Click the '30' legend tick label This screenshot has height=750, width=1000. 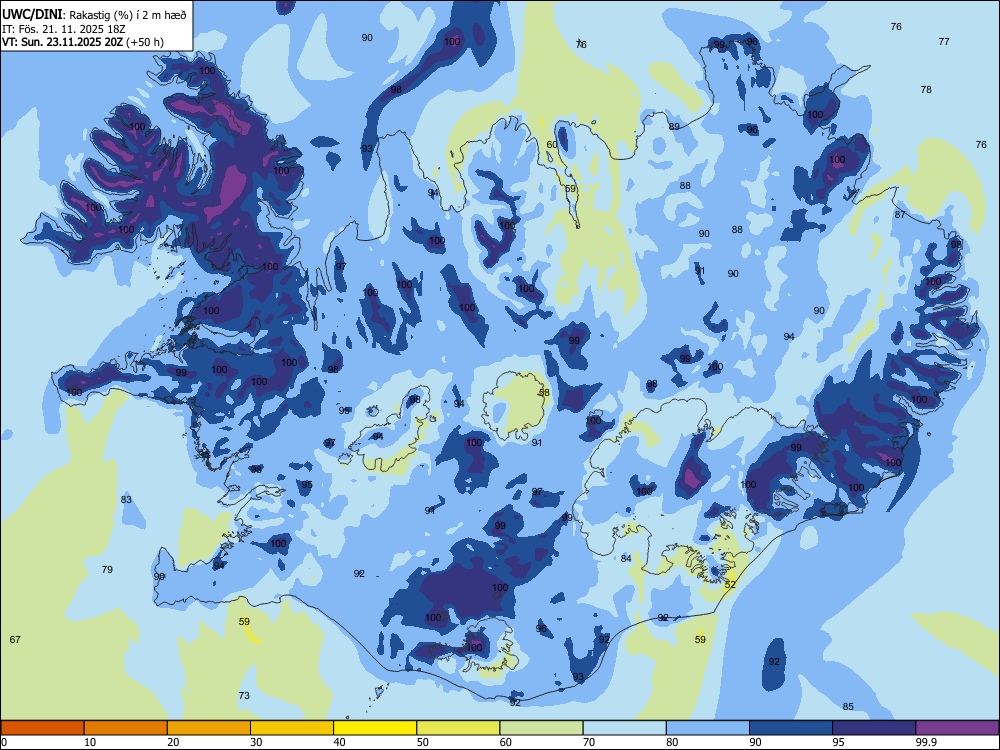pos(256,742)
